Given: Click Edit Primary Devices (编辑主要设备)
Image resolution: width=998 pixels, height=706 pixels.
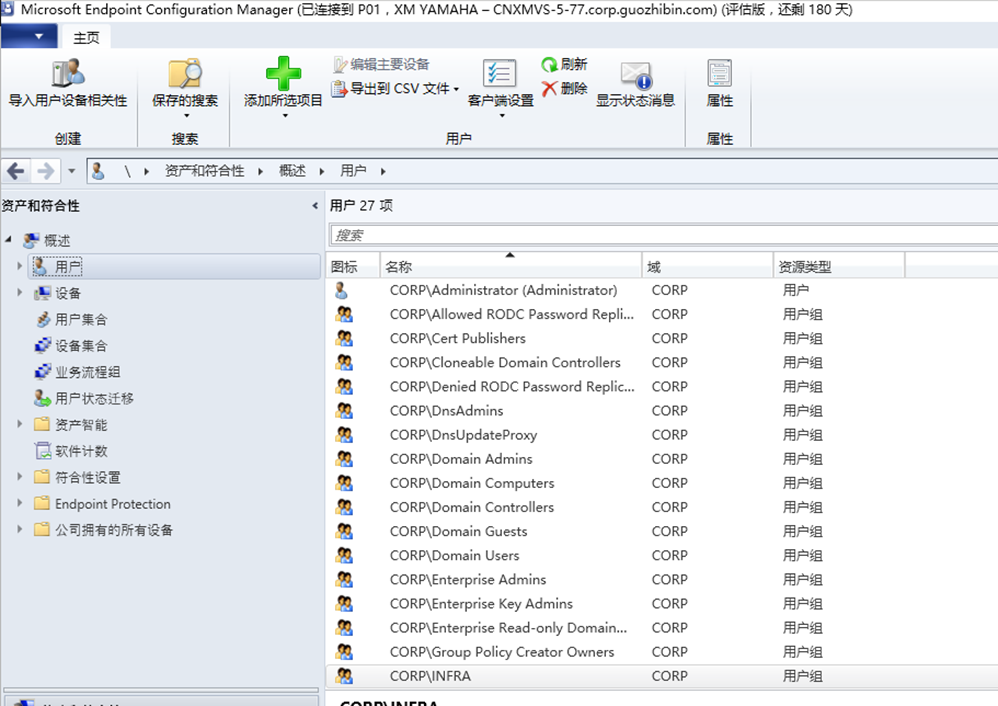Looking at the screenshot, I should (x=381, y=64).
